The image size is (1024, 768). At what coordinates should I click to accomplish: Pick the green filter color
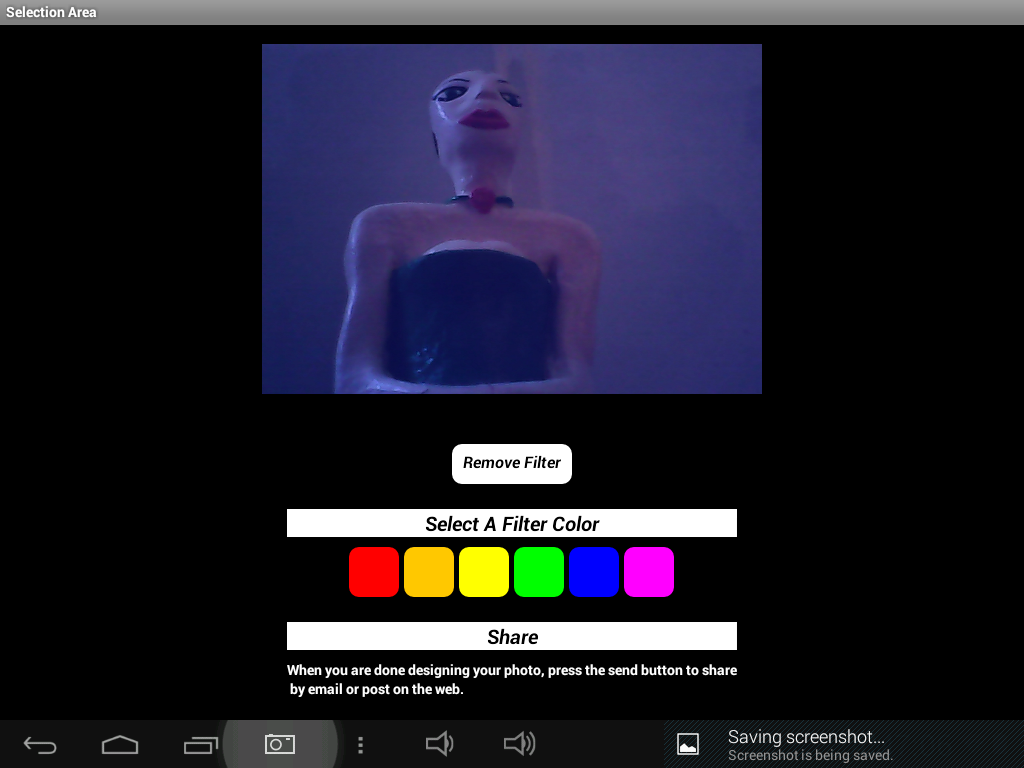pyautogui.click(x=539, y=572)
